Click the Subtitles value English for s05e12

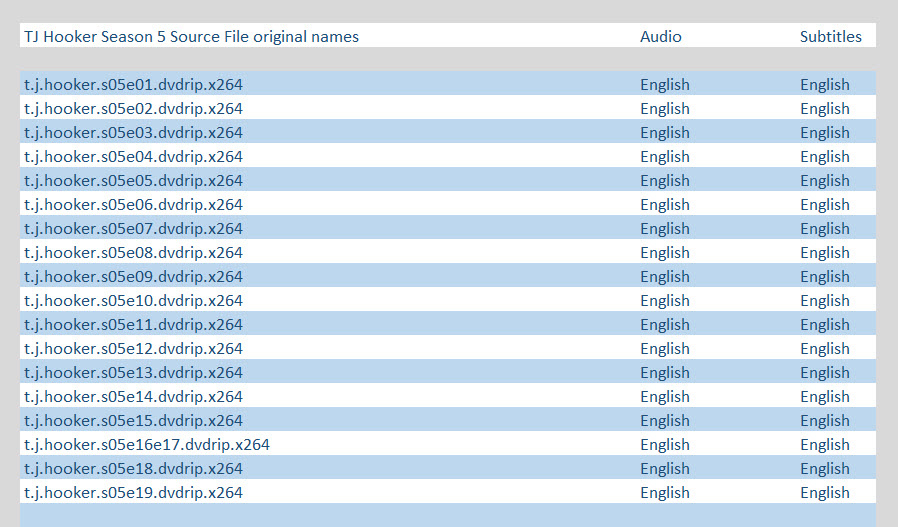pyautogui.click(x=825, y=349)
